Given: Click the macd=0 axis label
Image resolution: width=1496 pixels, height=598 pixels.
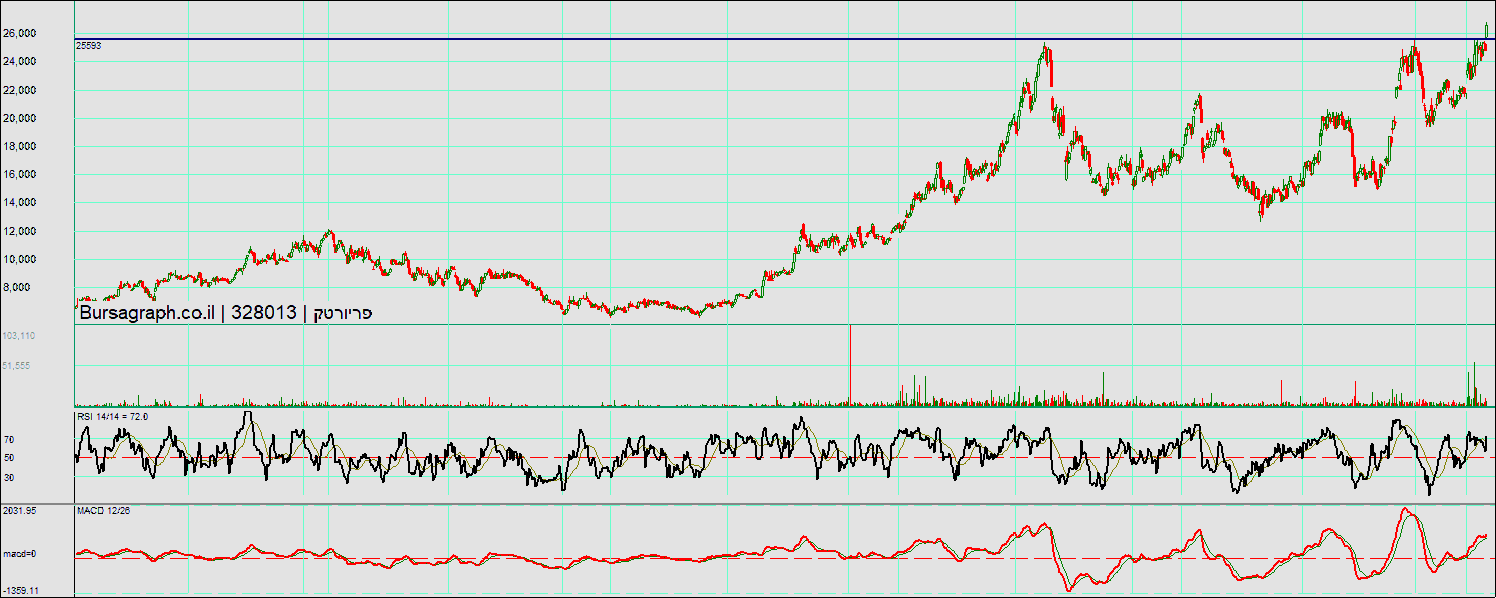Looking at the screenshot, I should pyautogui.click(x=18, y=554).
